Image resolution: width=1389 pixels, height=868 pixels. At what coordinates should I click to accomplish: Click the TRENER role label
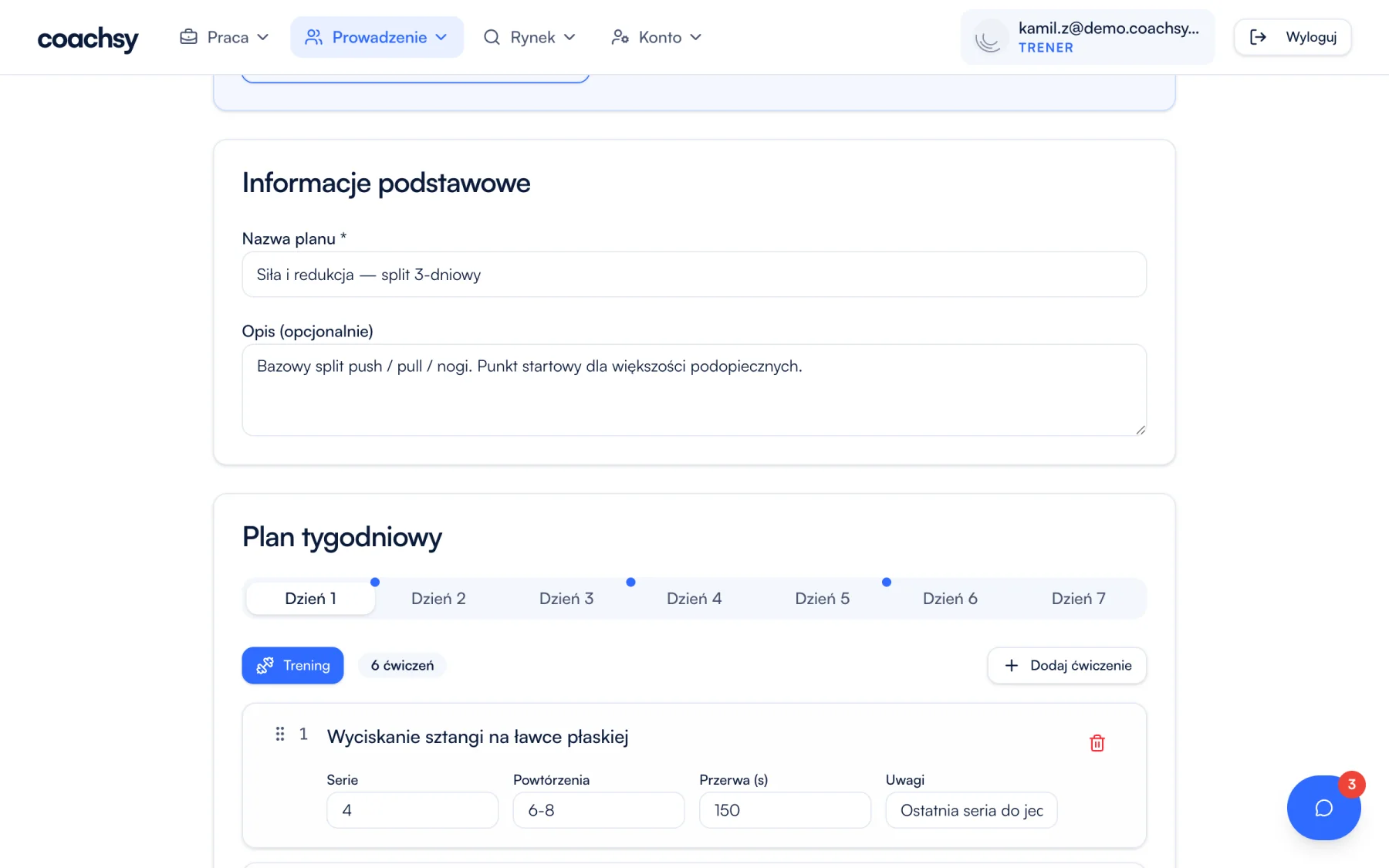point(1046,48)
